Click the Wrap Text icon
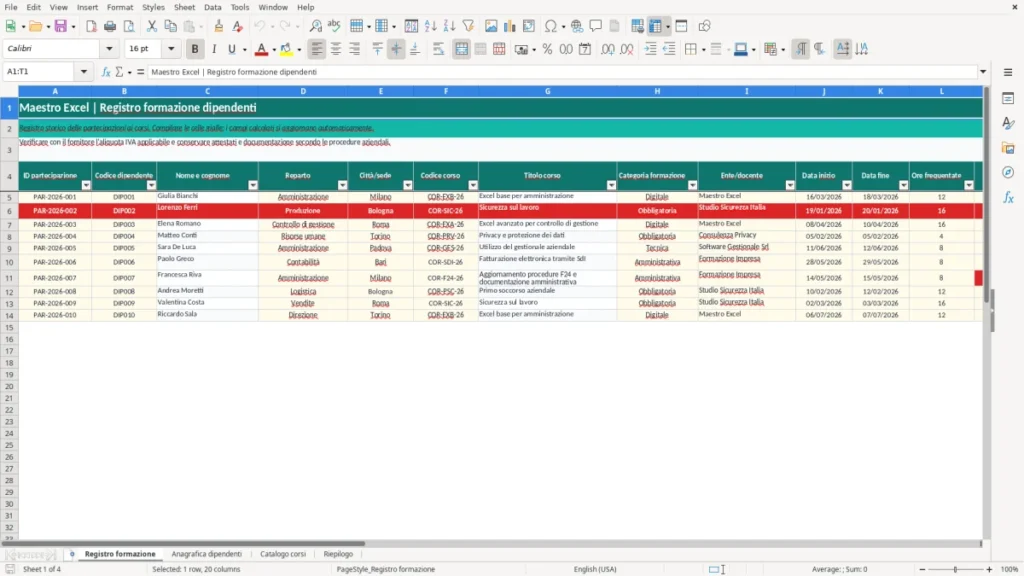The height and width of the screenshot is (576, 1024). (x=438, y=49)
